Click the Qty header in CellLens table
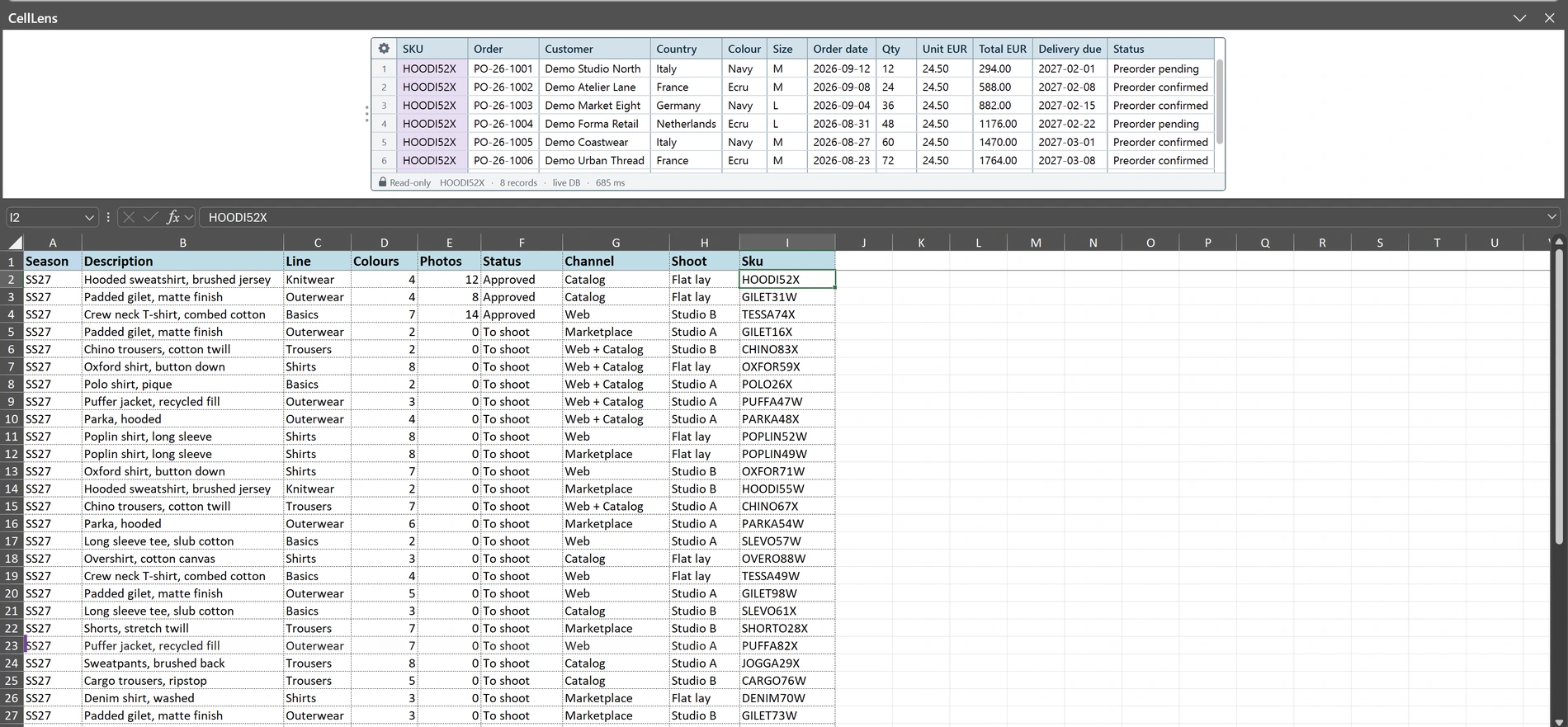The image size is (1568, 727). tap(895, 49)
